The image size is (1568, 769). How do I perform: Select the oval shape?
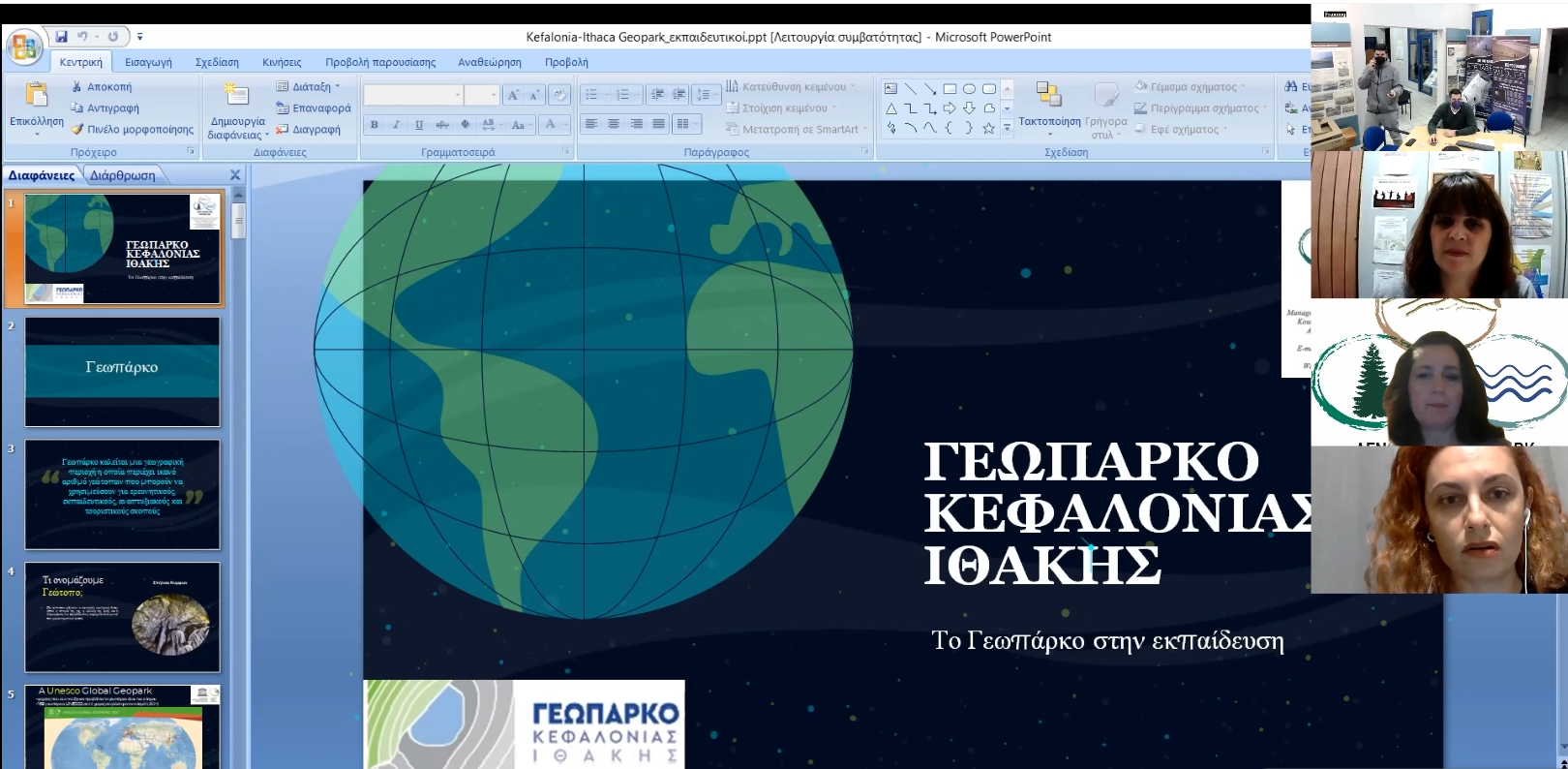tap(969, 88)
